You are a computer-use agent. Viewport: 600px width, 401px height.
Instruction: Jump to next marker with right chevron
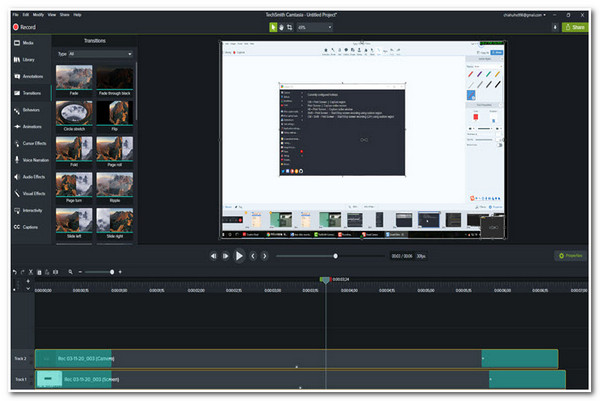(x=264, y=256)
